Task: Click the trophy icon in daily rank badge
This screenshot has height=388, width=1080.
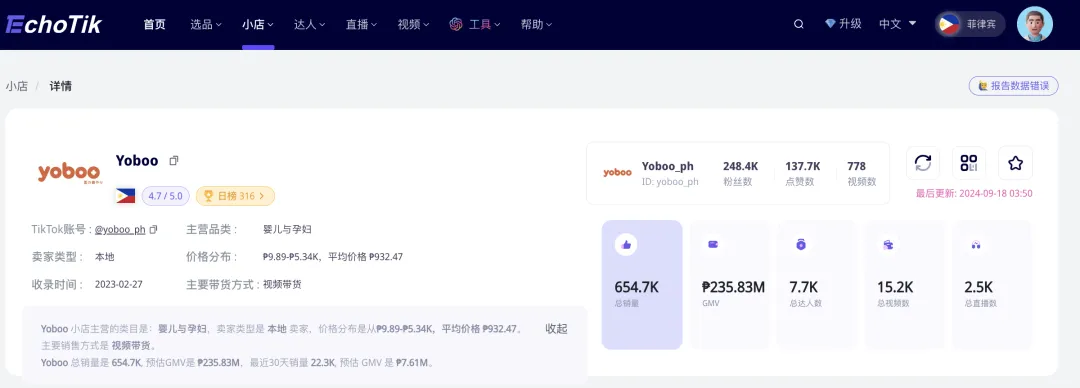Action: [208, 196]
